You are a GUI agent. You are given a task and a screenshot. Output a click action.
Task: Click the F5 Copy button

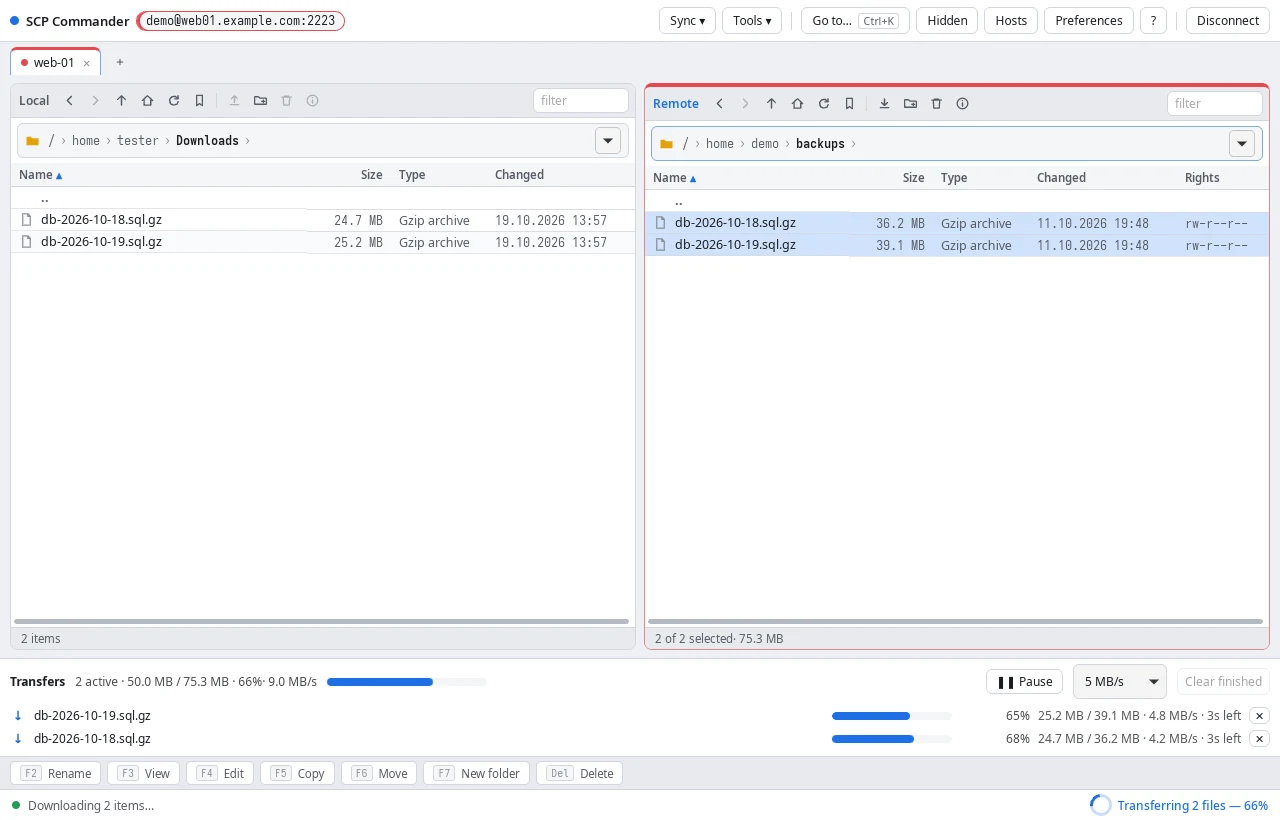point(298,773)
